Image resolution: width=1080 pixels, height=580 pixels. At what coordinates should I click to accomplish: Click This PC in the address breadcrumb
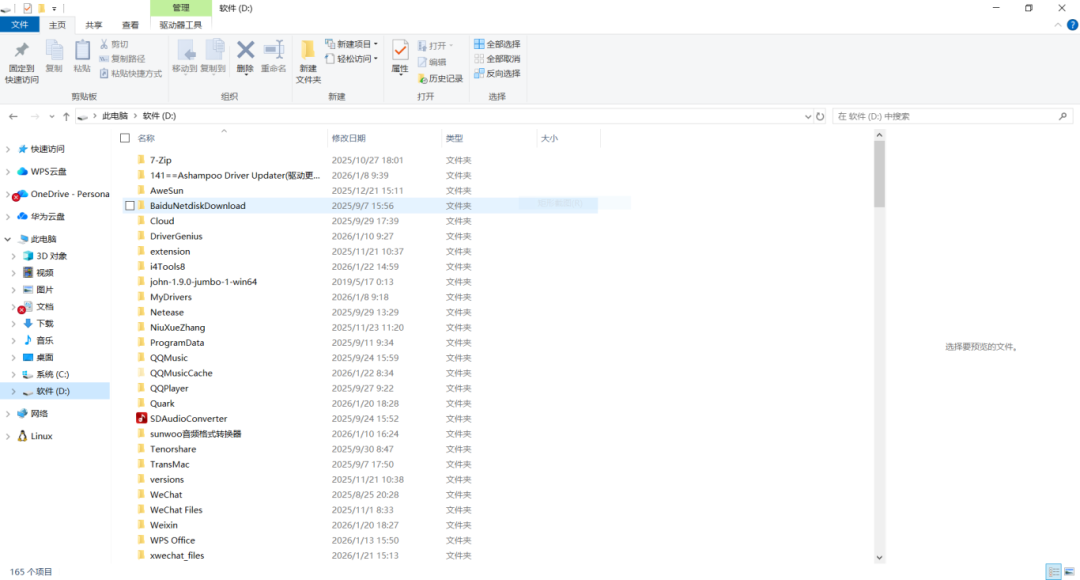(x=114, y=116)
